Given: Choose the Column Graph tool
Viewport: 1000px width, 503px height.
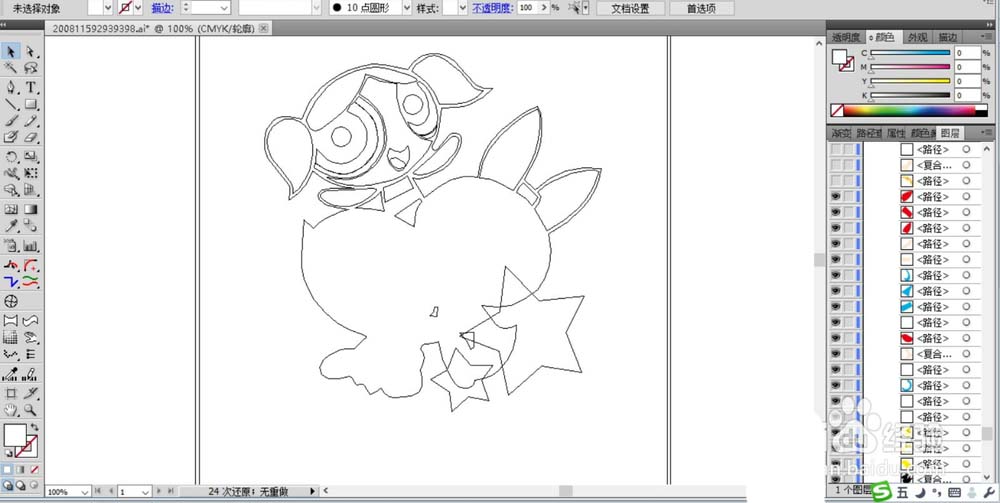Looking at the screenshot, I should (x=31, y=245).
